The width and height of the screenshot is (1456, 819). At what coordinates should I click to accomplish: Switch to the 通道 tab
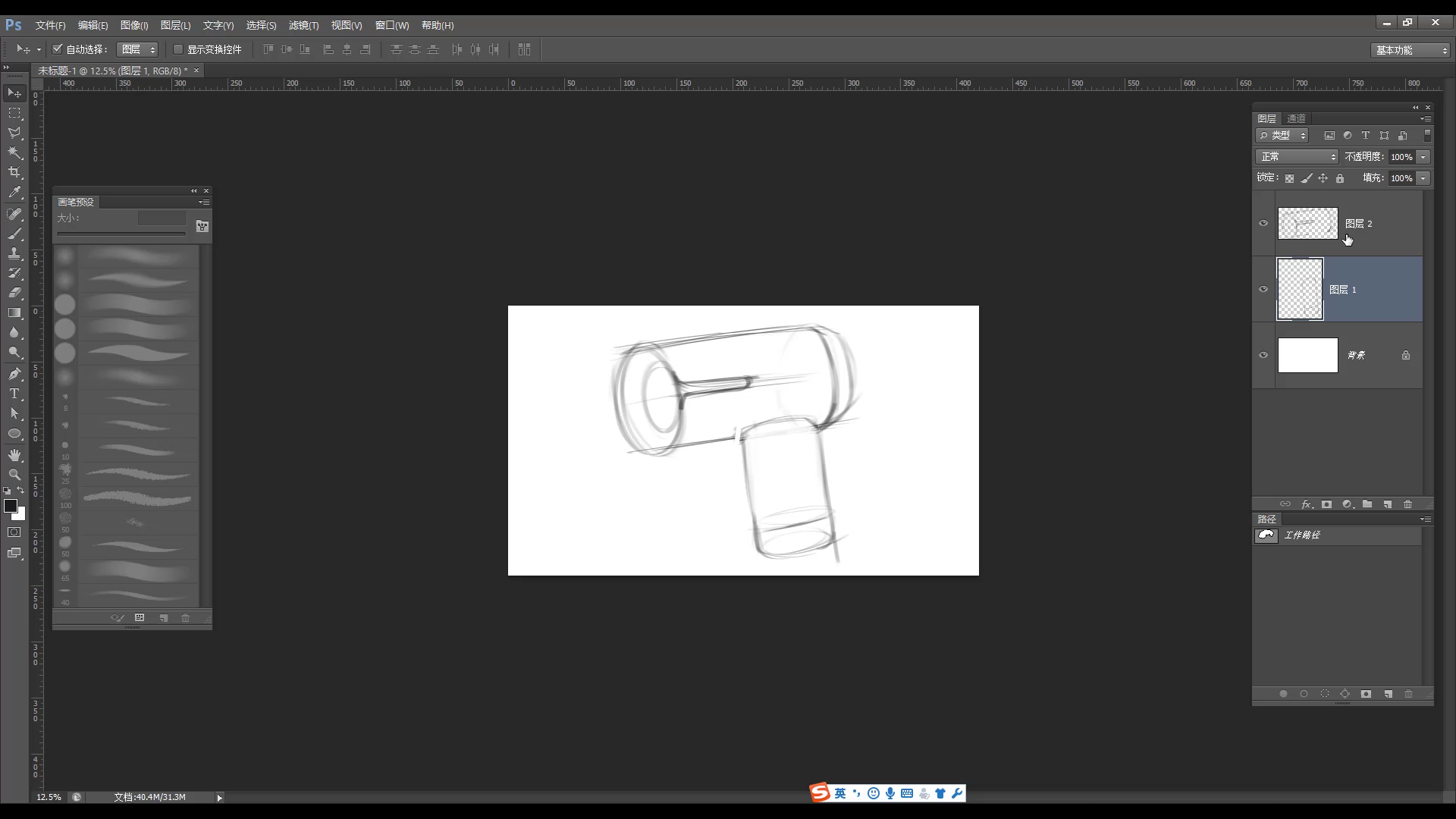click(x=1296, y=118)
